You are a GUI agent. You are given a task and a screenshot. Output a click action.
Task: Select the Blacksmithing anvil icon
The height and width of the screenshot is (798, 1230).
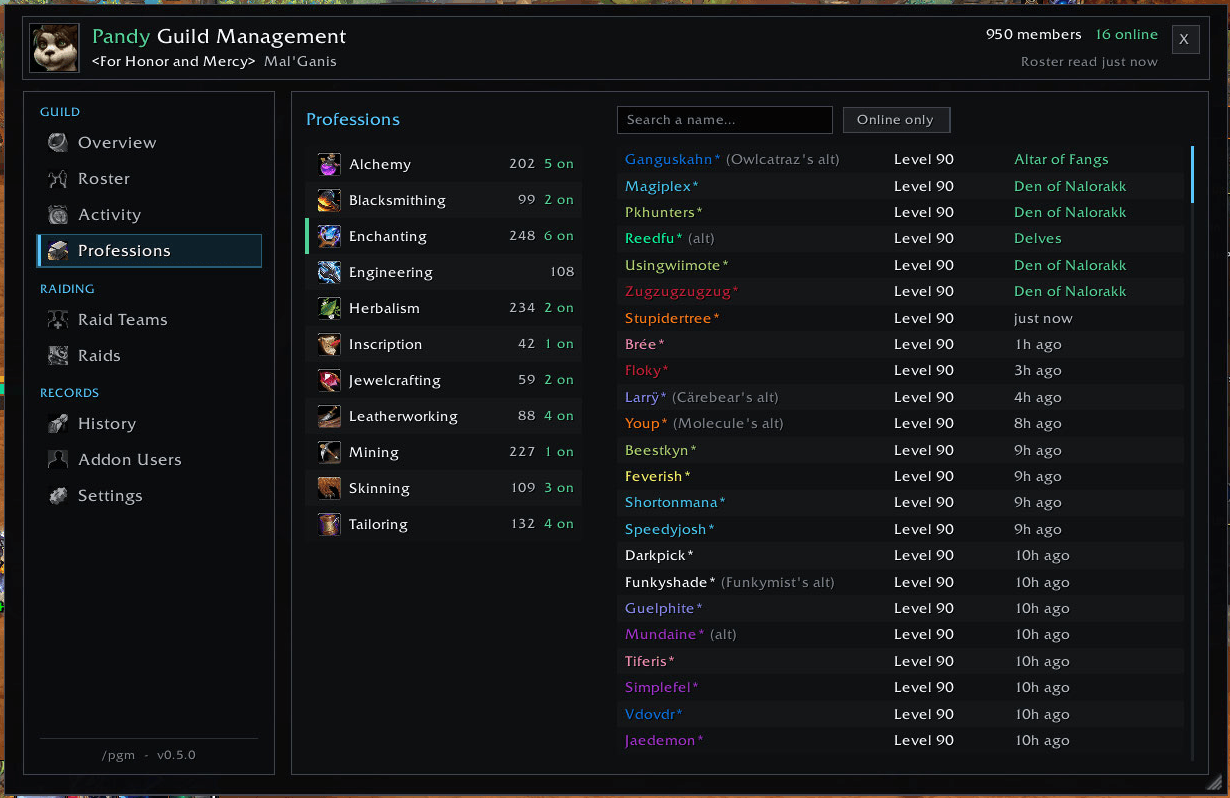[x=329, y=200]
